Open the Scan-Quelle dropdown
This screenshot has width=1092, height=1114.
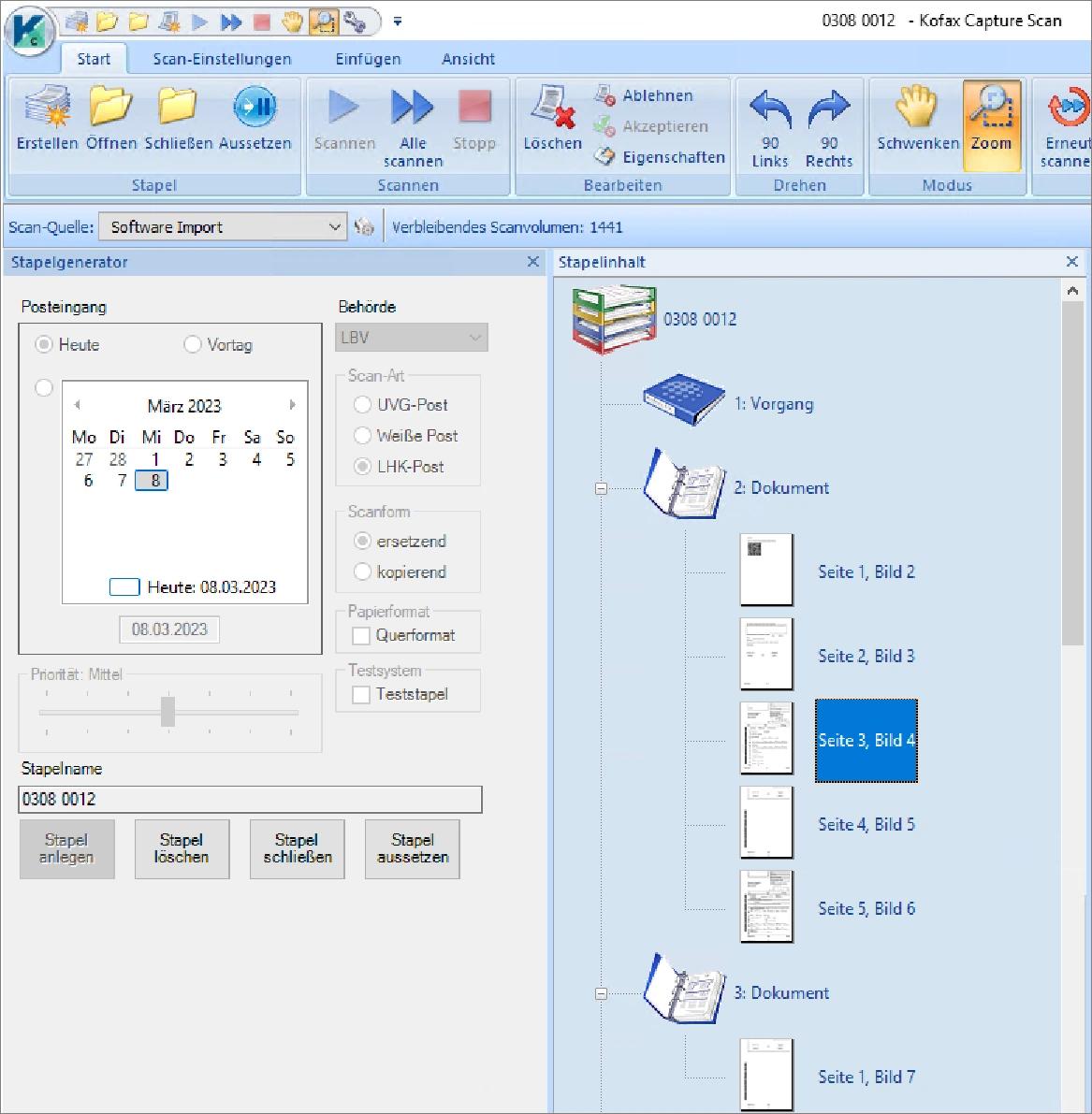pos(335,227)
